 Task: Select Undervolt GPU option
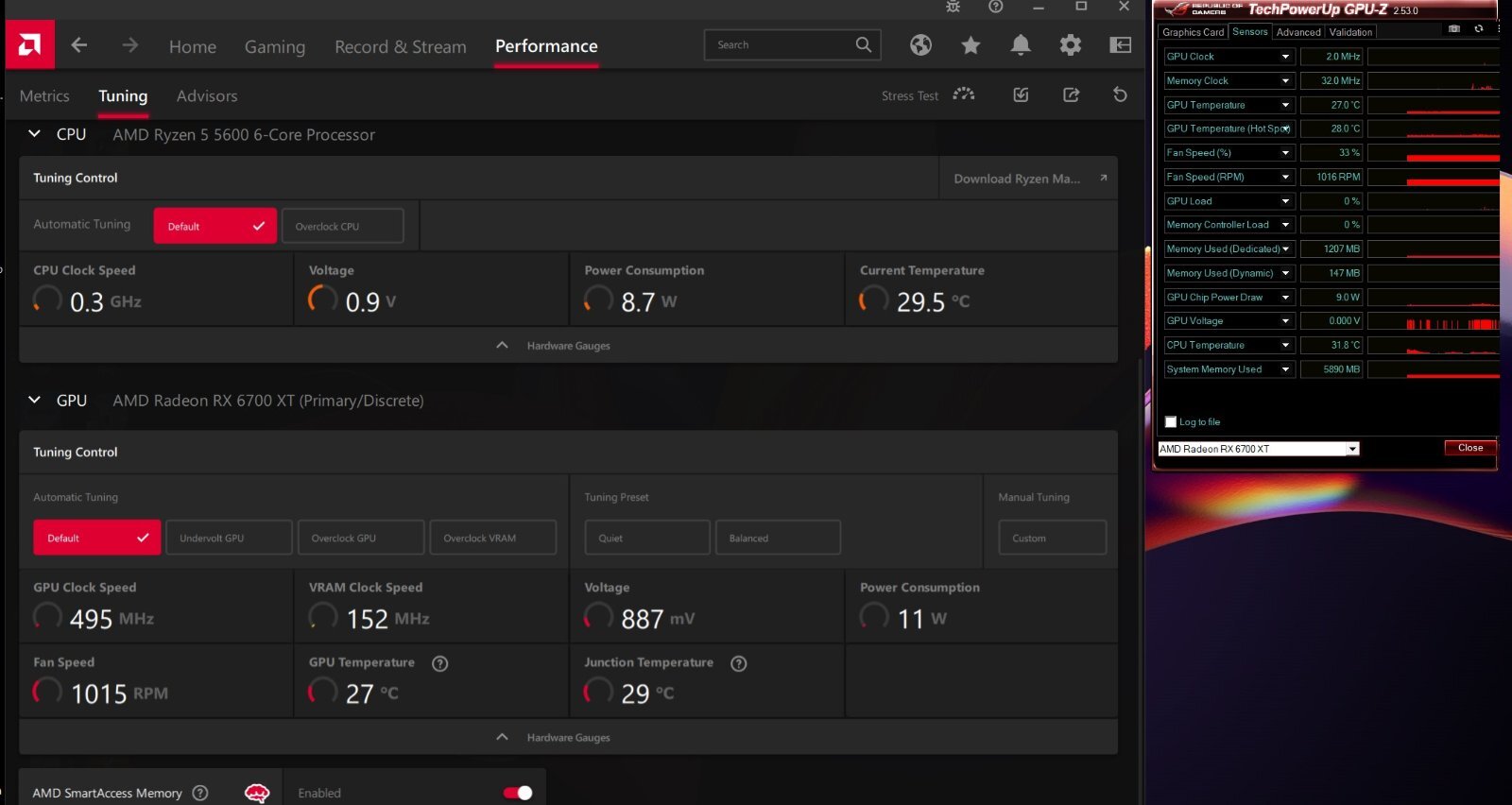coord(229,538)
